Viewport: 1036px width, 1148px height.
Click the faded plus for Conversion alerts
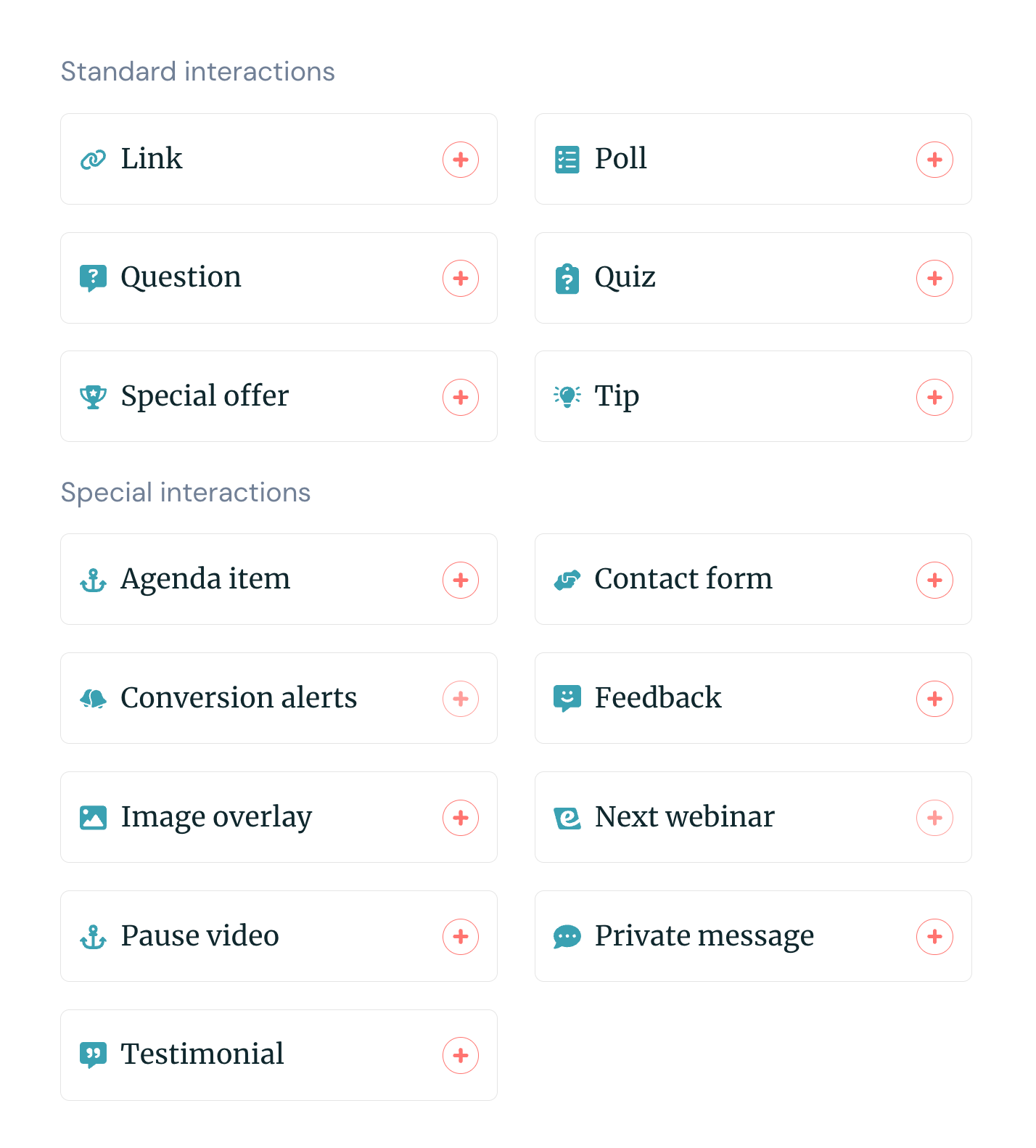461,699
